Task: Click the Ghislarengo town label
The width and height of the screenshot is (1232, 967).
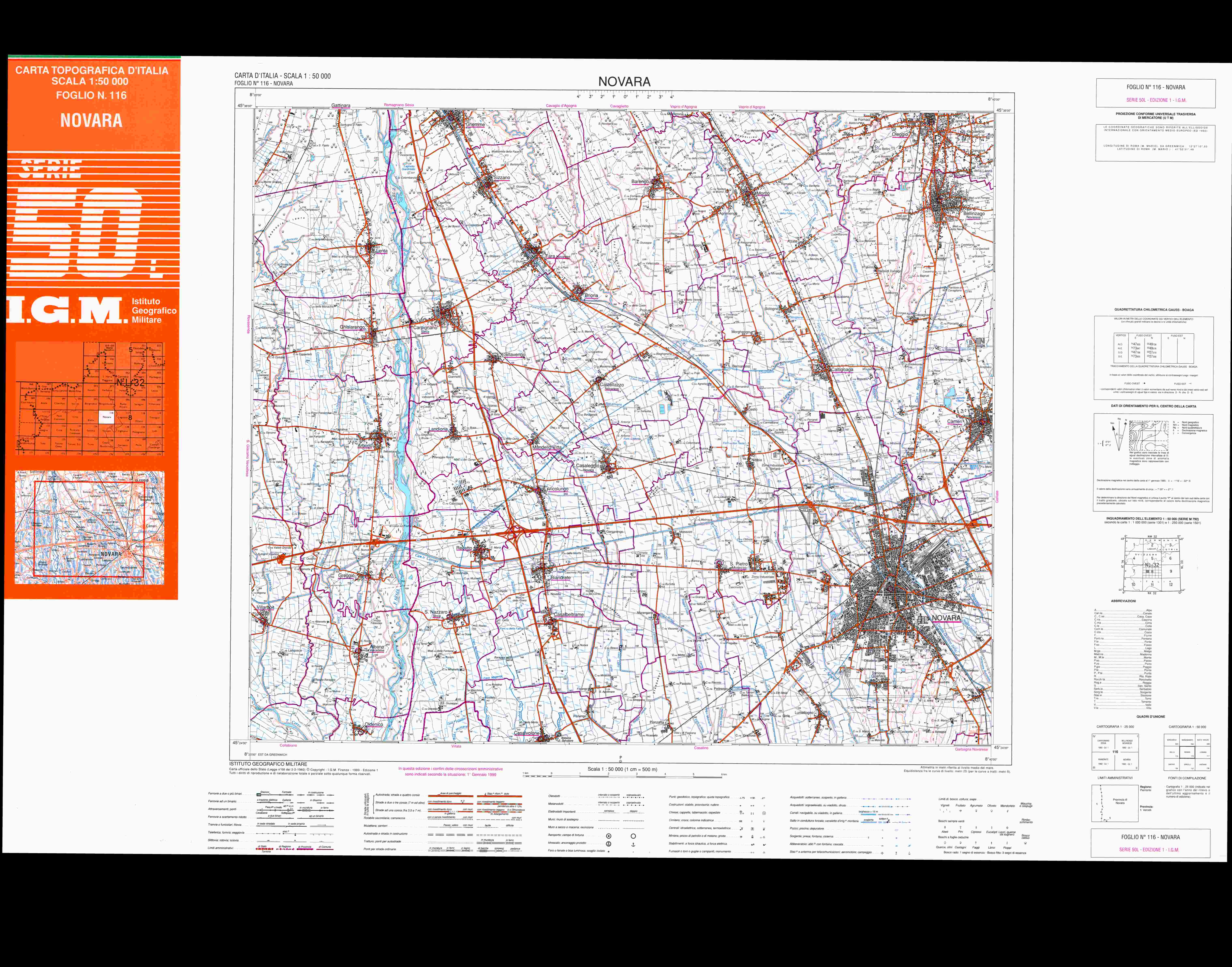Action: click(x=353, y=327)
